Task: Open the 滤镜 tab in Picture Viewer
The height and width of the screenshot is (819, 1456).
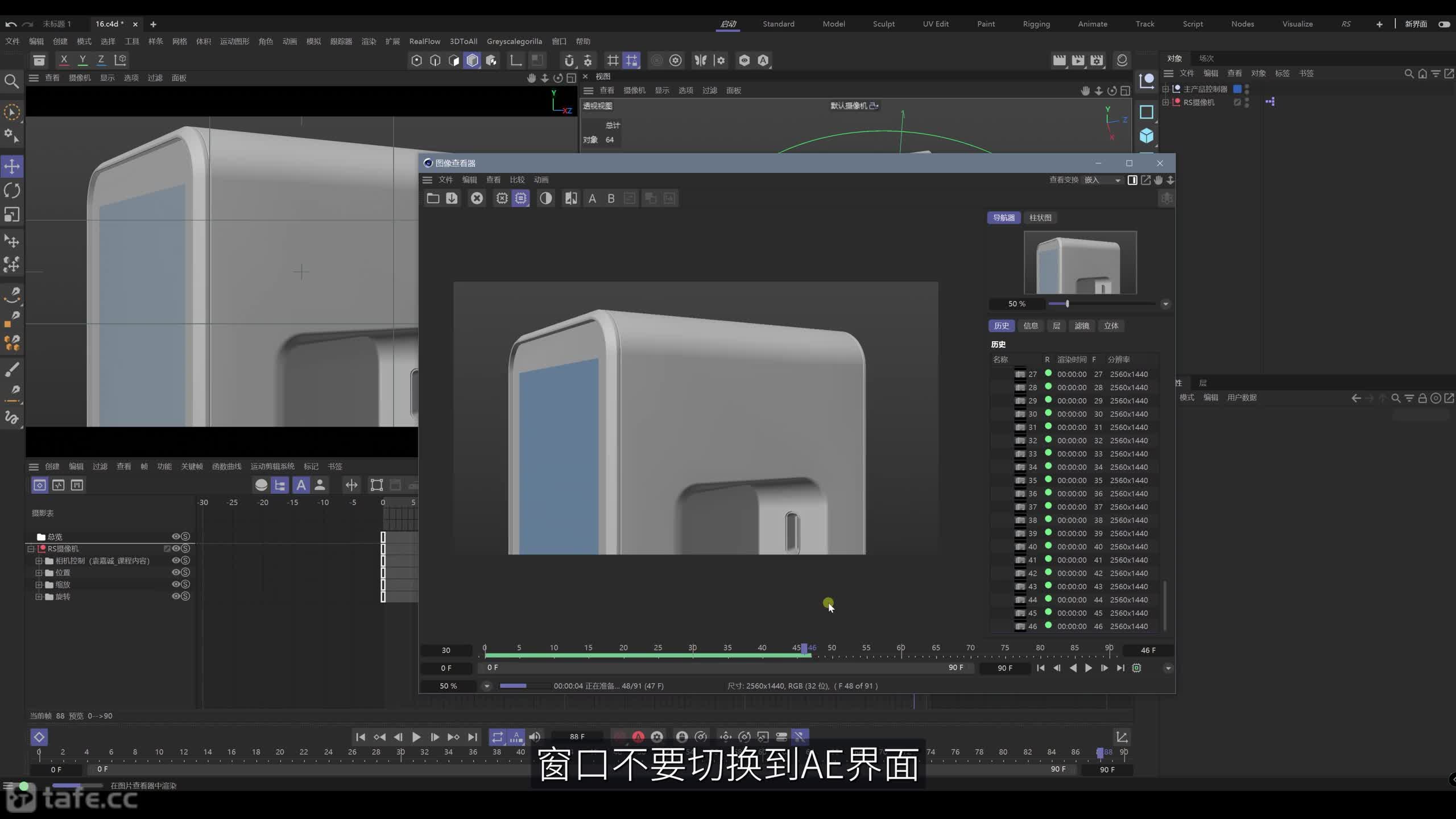Action: point(1082,326)
